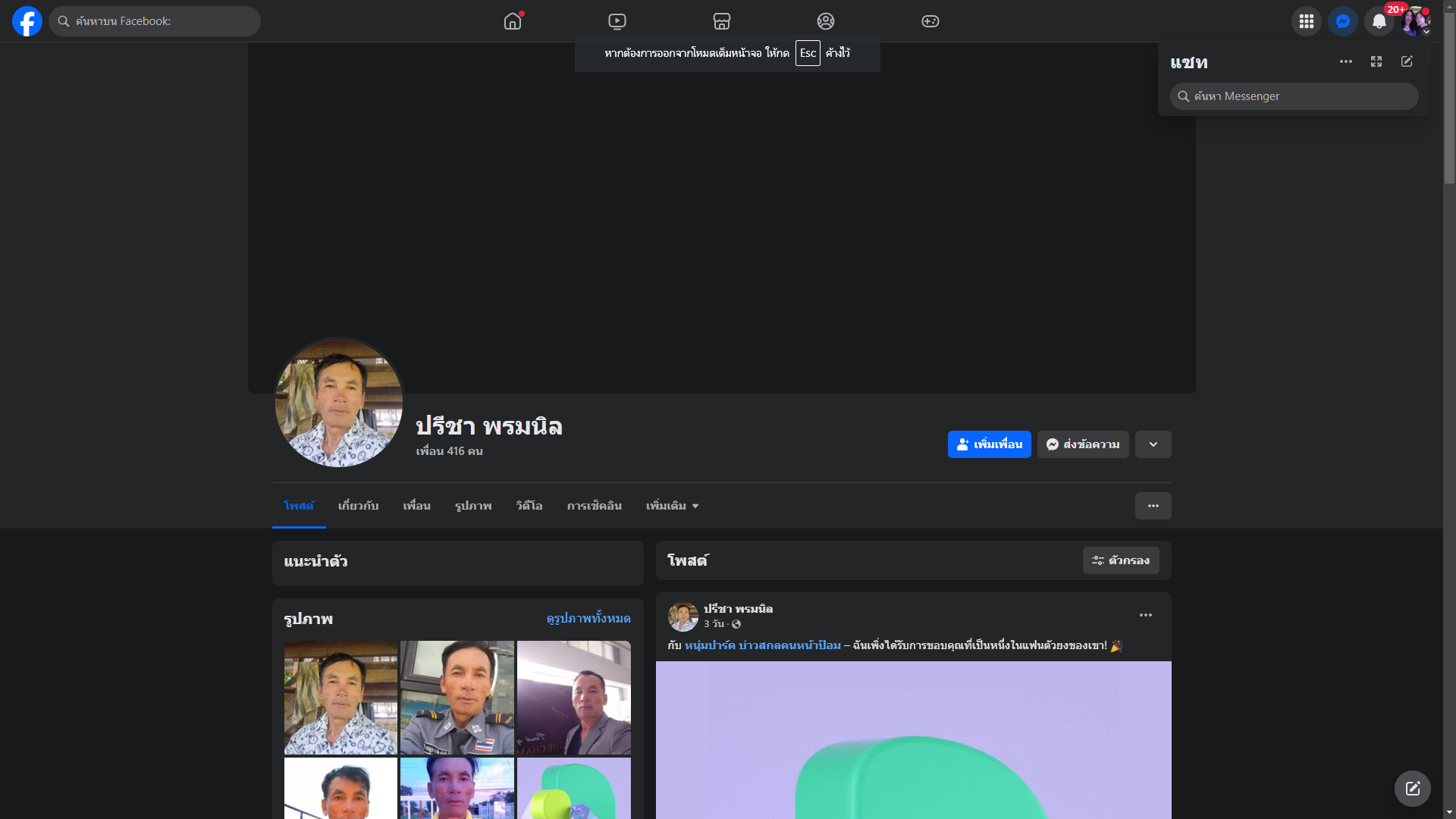Open the notifications bell
The height and width of the screenshot is (819, 1456).
(x=1379, y=21)
